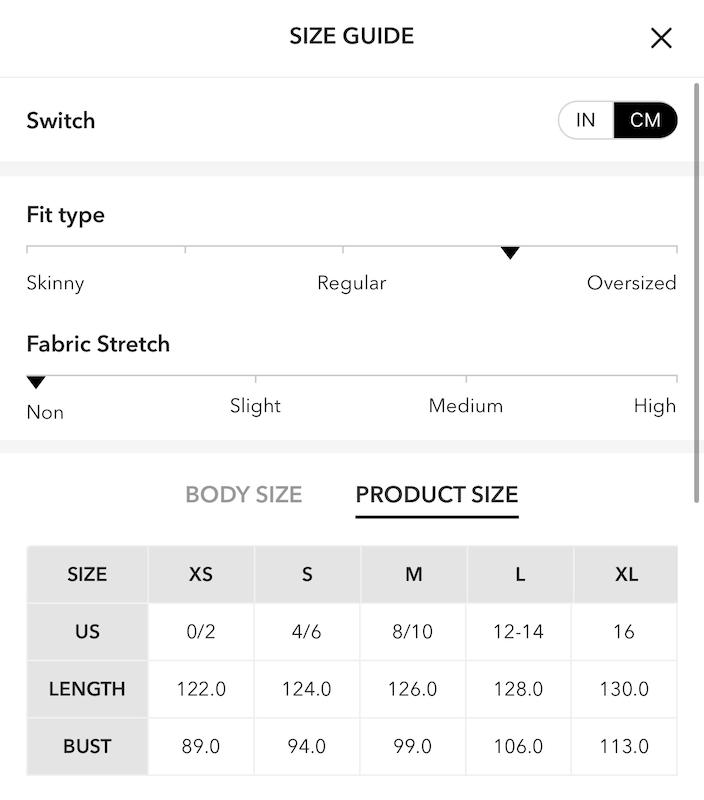Switch units to IN
Viewport: 704px width, 800px height.
tap(586, 120)
